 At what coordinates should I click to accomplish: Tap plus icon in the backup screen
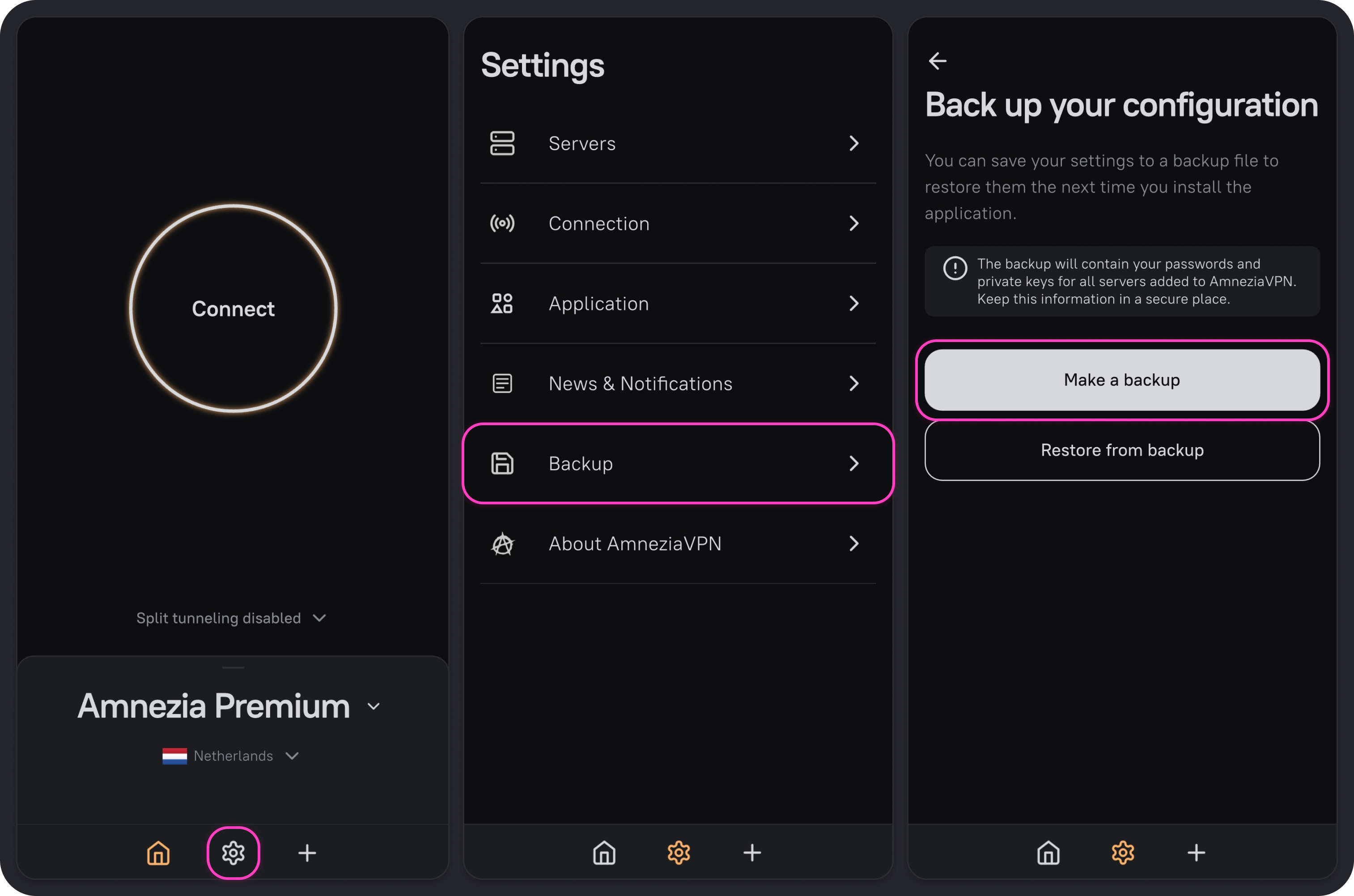[x=1196, y=853]
